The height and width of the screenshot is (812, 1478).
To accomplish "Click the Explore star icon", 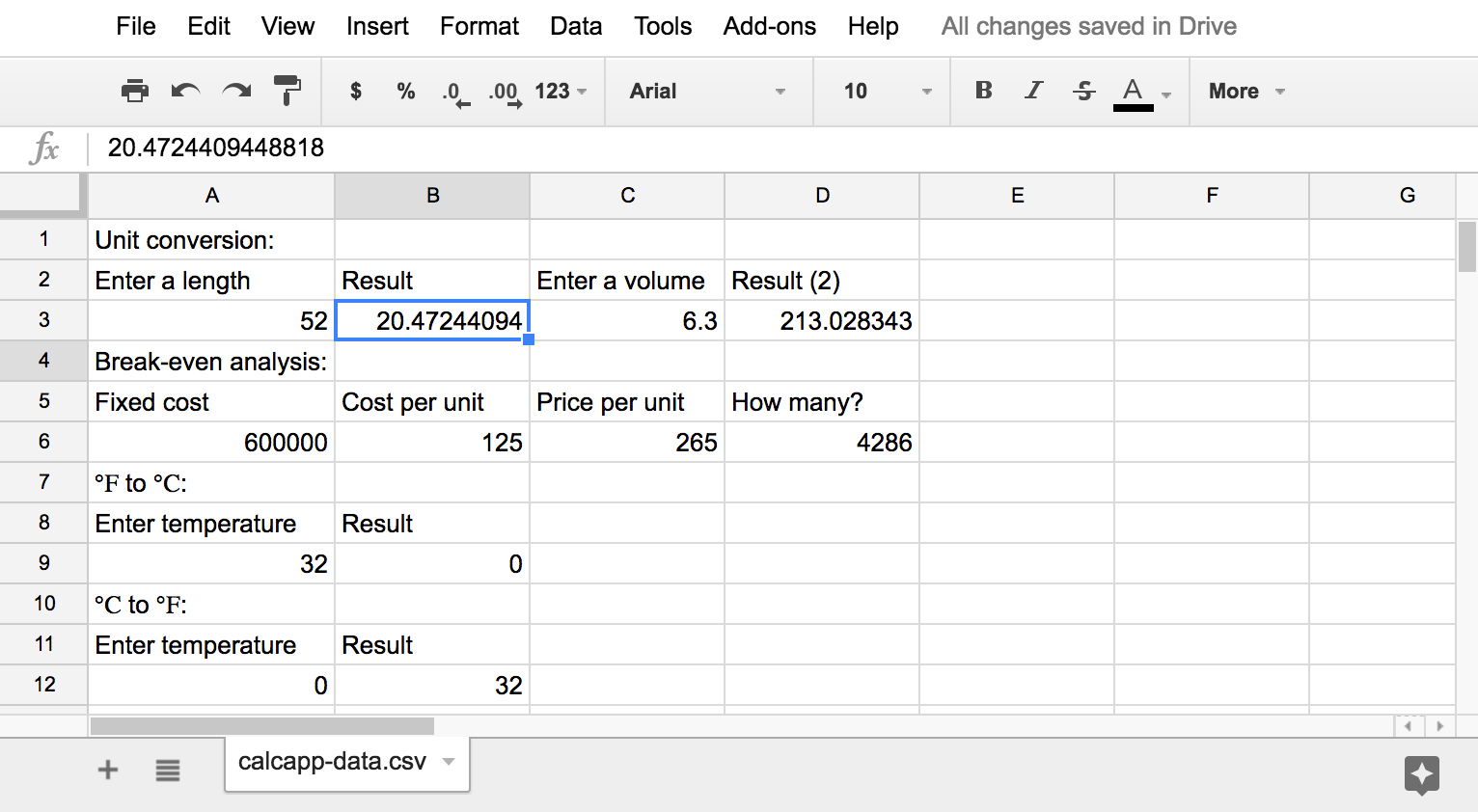I will pos(1422,775).
